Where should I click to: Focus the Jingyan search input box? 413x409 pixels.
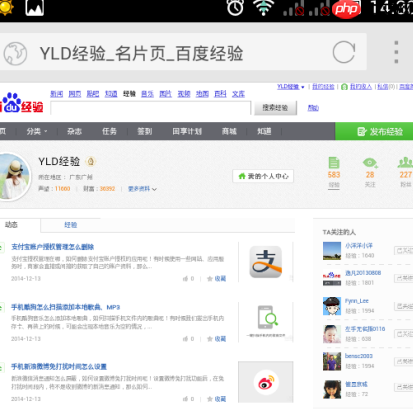click(x=151, y=108)
